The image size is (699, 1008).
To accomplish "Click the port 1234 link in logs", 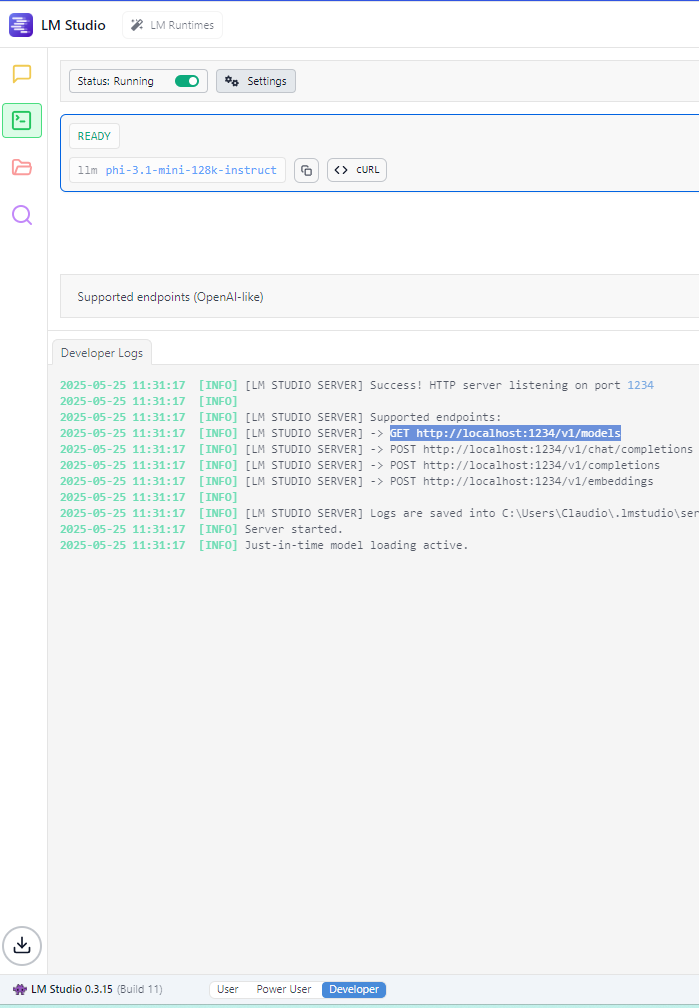I will click(x=640, y=385).
